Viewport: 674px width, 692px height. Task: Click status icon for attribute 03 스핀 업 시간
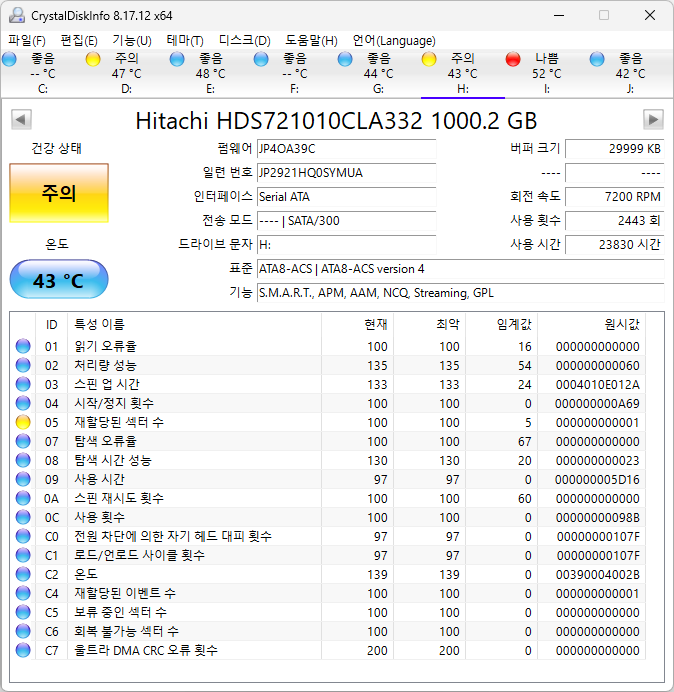(x=23, y=384)
